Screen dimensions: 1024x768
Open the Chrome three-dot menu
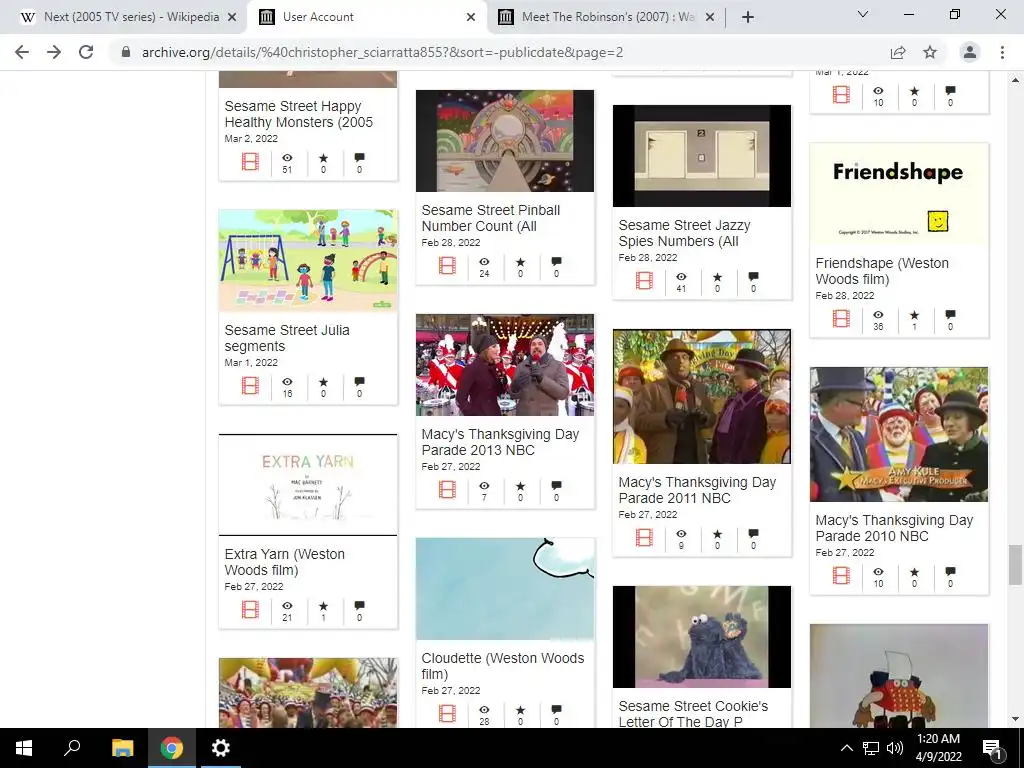[x=1002, y=52]
